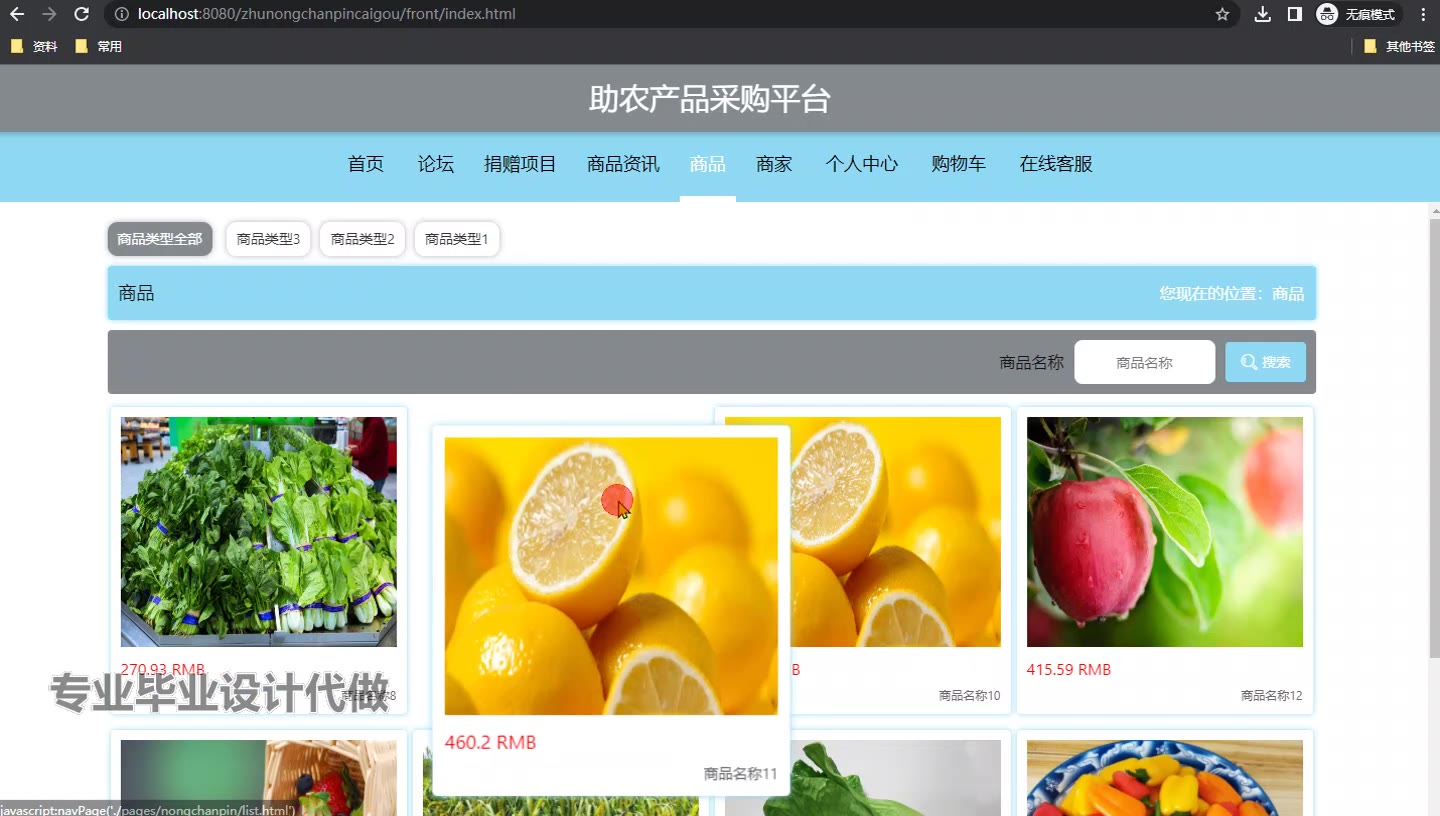Open the 其他书签 folder
The height and width of the screenshot is (816, 1440).
pyautogui.click(x=1399, y=46)
